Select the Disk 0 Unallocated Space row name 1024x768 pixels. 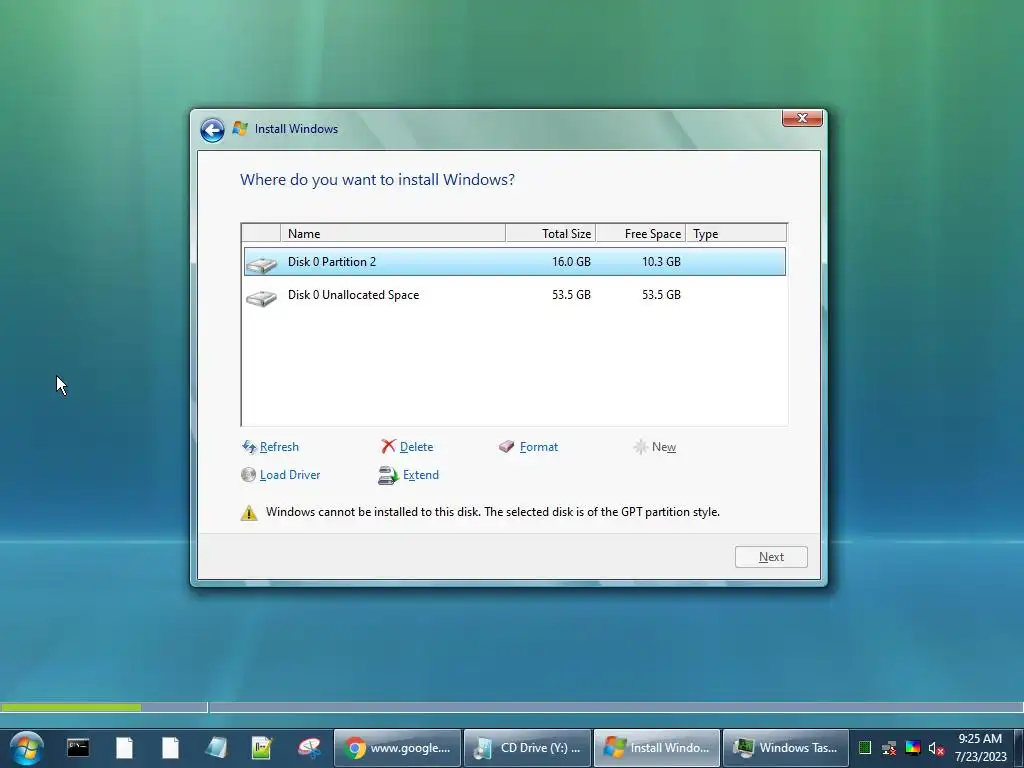[353, 295]
